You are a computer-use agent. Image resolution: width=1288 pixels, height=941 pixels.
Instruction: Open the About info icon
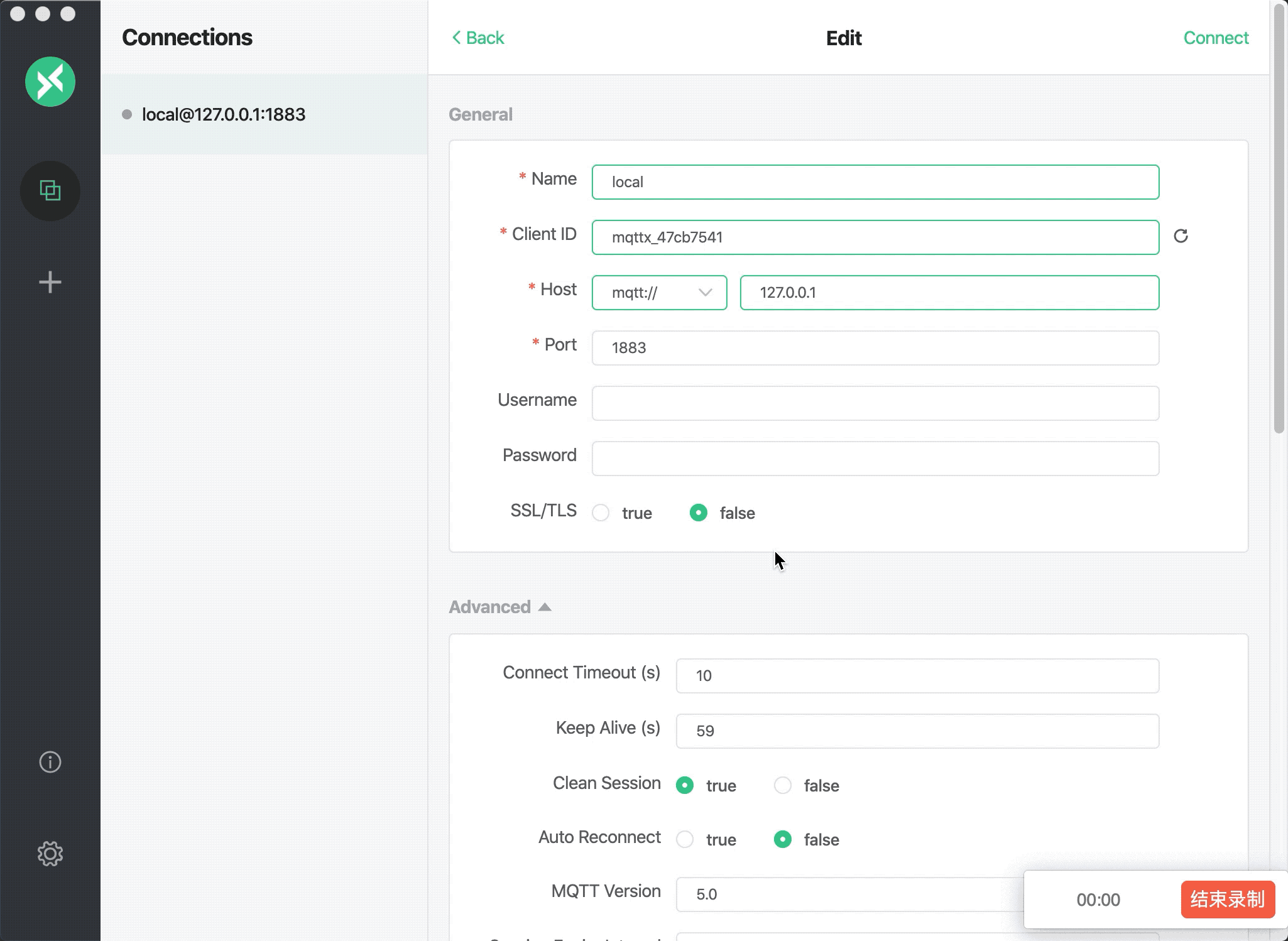(50, 762)
